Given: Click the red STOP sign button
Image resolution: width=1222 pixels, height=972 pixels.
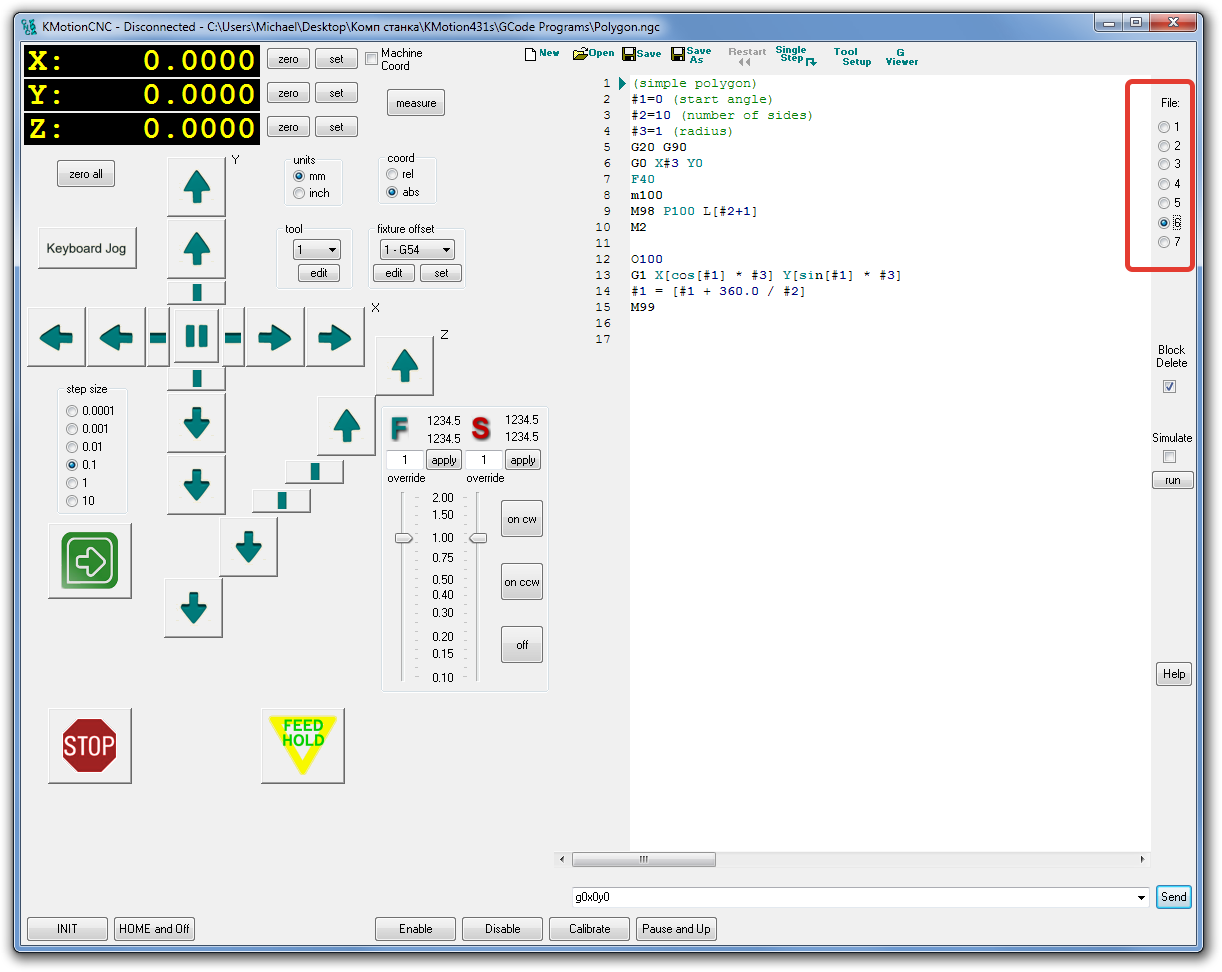Looking at the screenshot, I should point(89,745).
